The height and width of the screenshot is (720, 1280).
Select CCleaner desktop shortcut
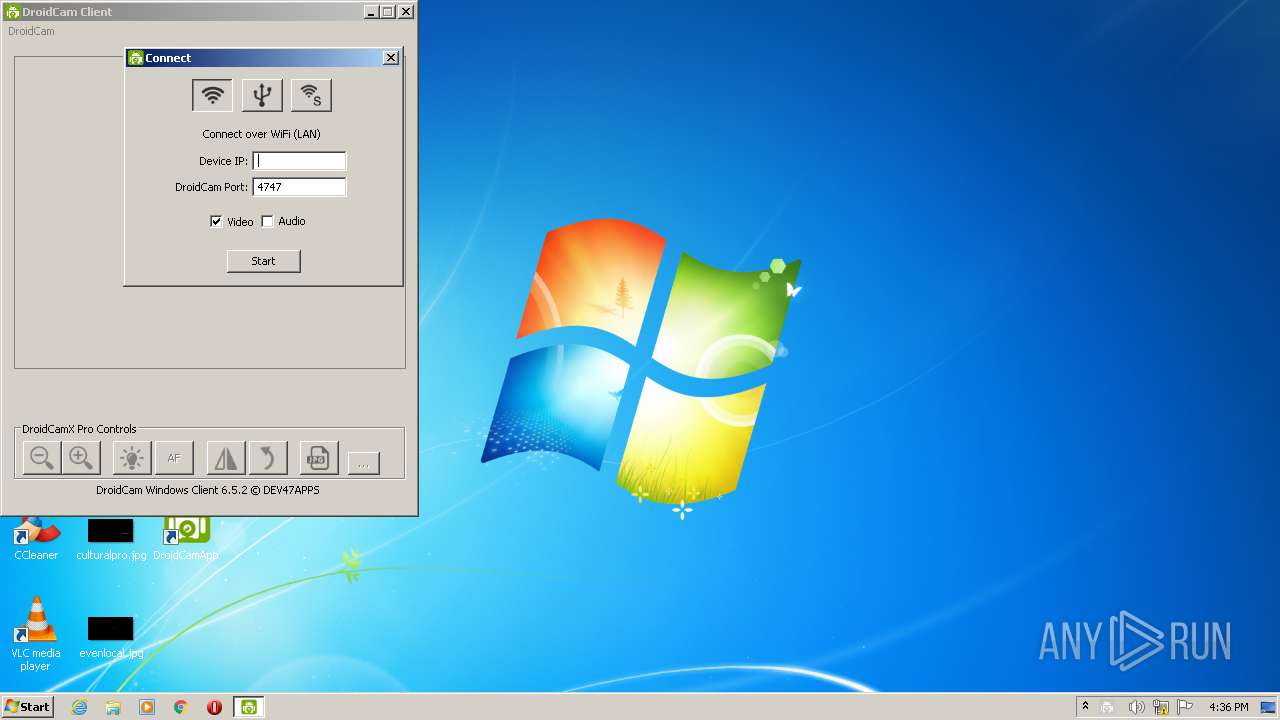click(36, 540)
